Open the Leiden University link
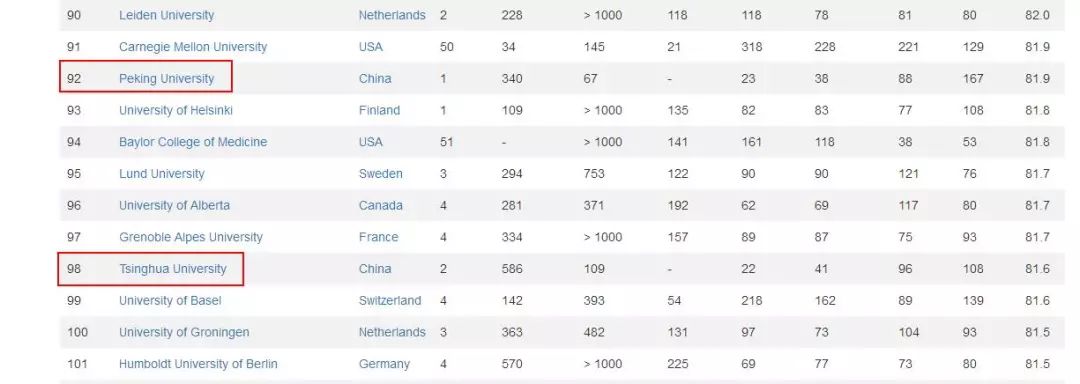The image size is (1080, 384). 166,15
